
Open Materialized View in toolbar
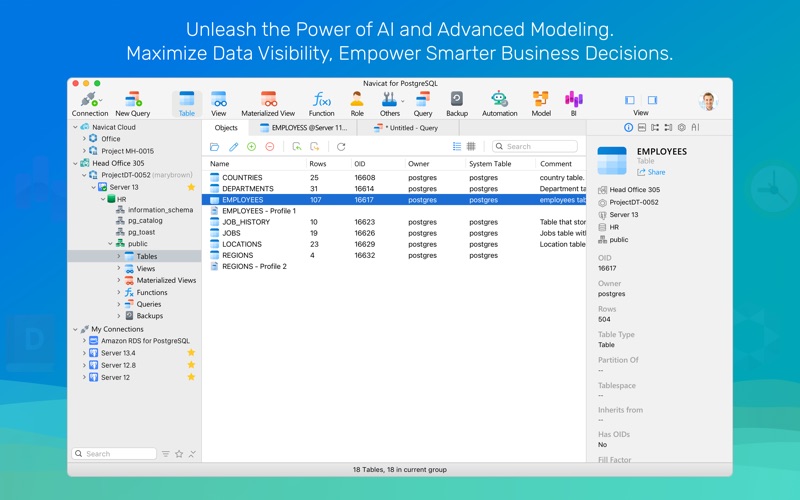[268, 104]
